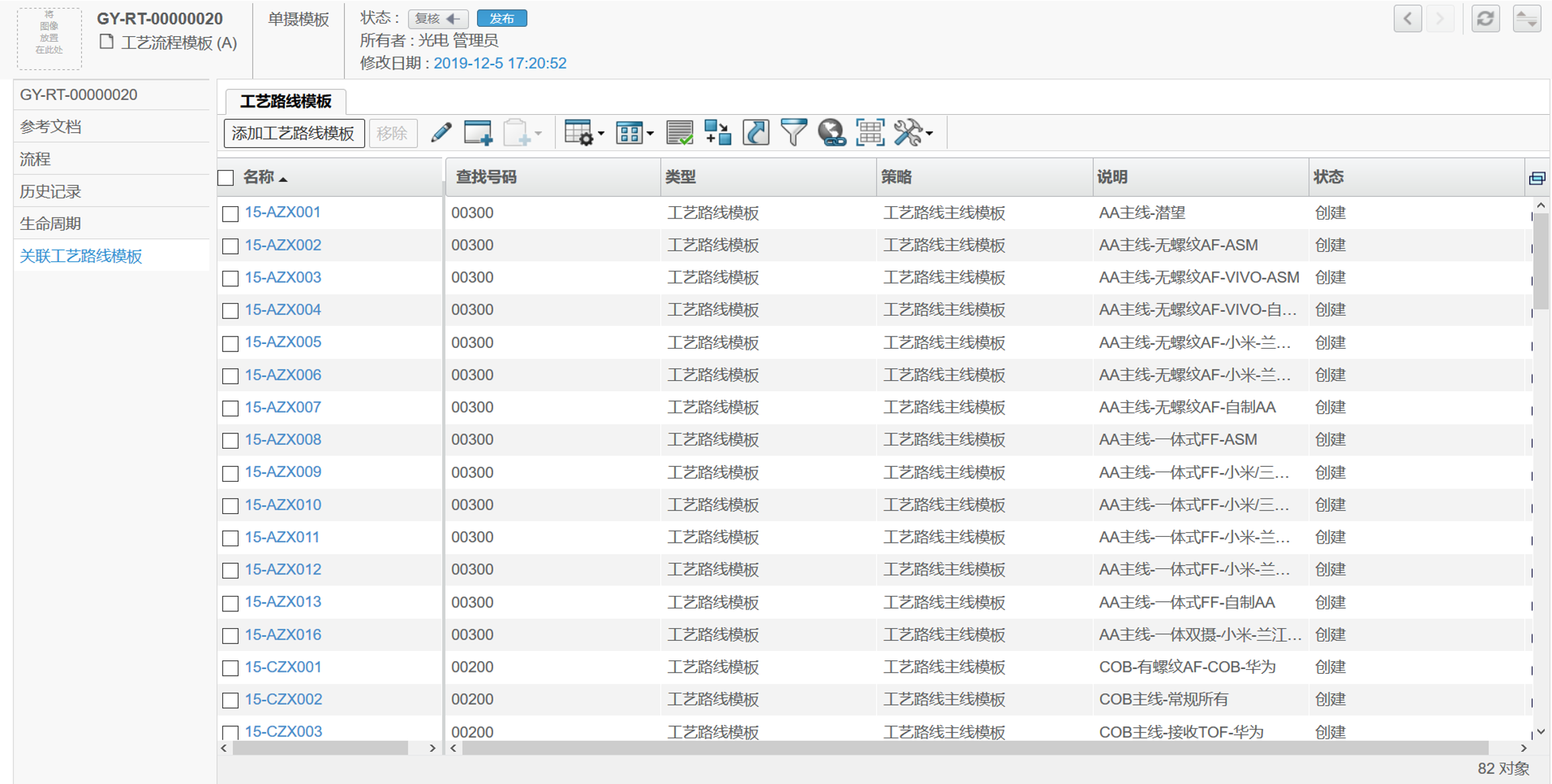Click the pencil edit icon in the toolbar
The width and height of the screenshot is (1552, 784).
(441, 132)
